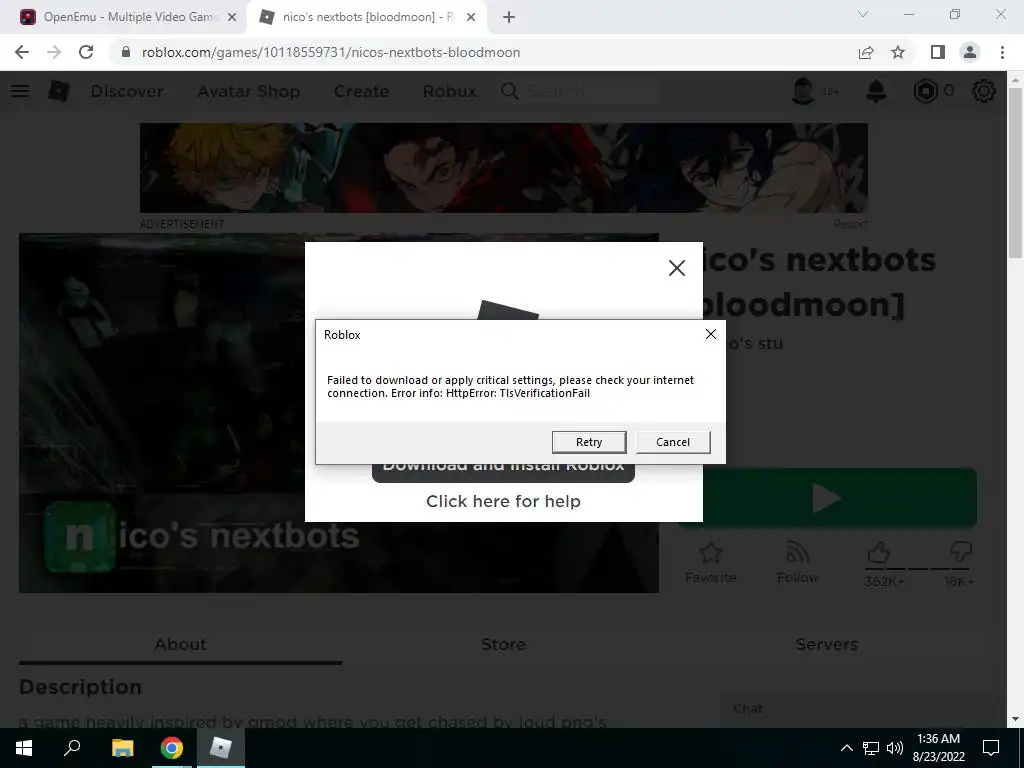Open Discover in Roblox navigation
Viewport: 1024px width, 768px height.
coord(127,91)
